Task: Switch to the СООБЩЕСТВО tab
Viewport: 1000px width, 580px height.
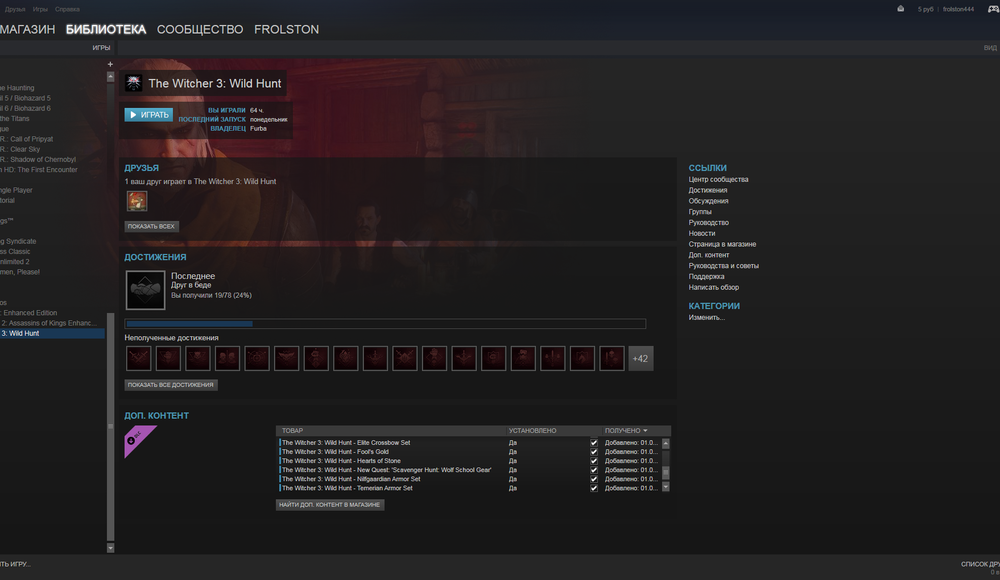Action: [200, 29]
